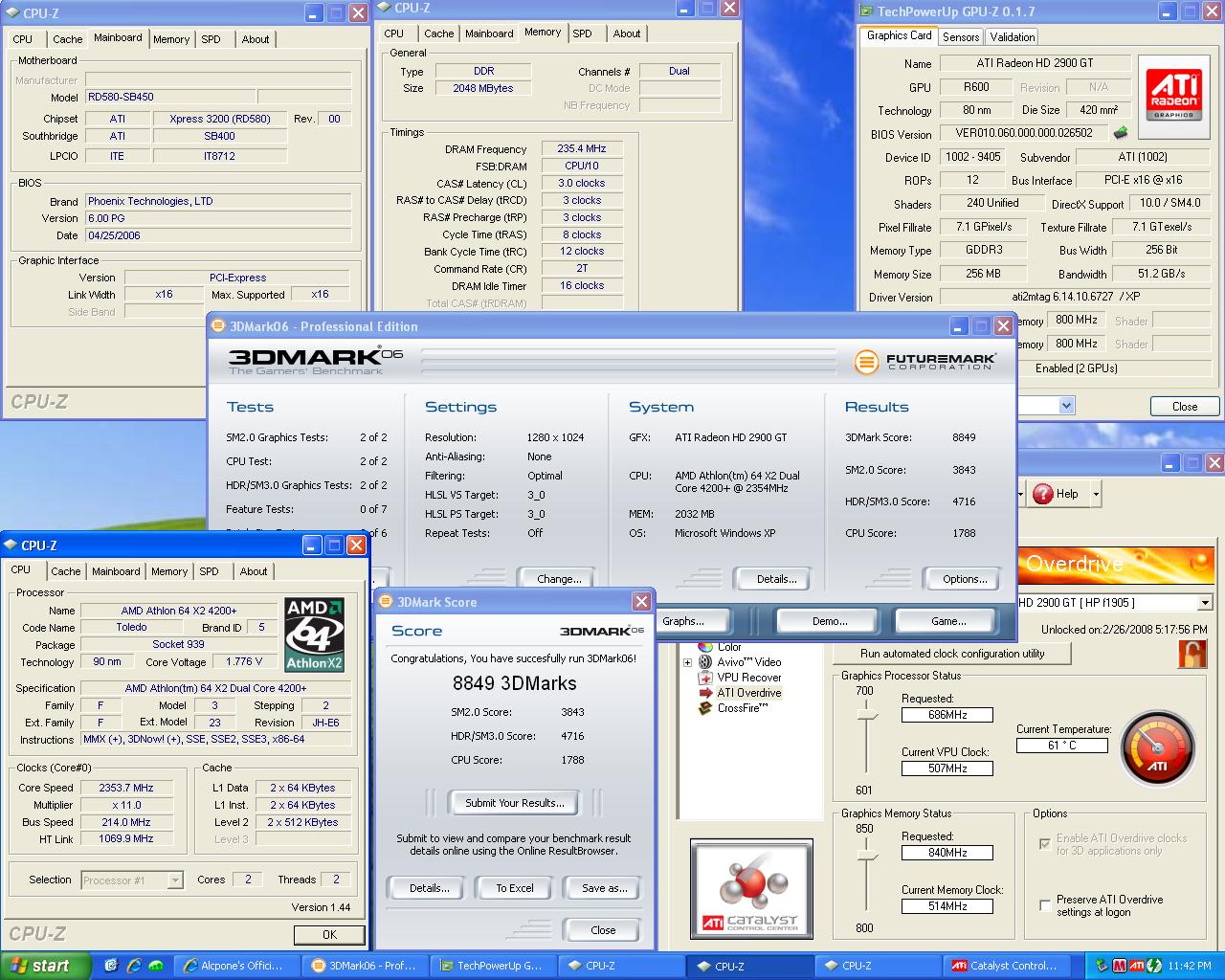The image size is (1225, 980).
Task: Click the Graphics Memory clock slider
Action: (x=867, y=854)
